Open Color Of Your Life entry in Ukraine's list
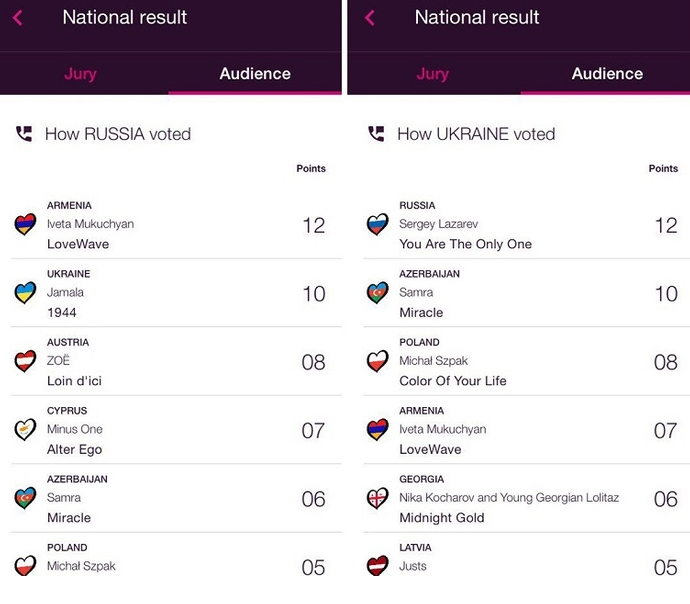This screenshot has height=604, width=690. coord(526,362)
